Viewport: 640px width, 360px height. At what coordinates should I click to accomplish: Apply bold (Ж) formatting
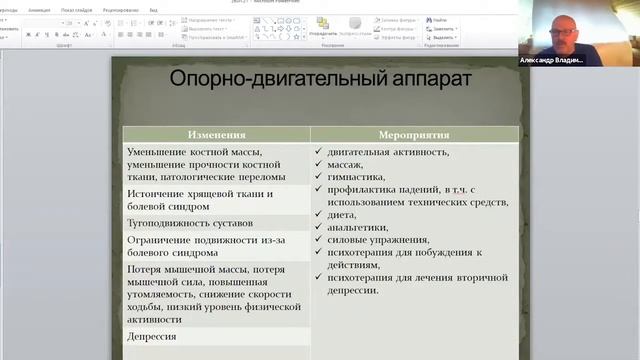click(x=28, y=35)
